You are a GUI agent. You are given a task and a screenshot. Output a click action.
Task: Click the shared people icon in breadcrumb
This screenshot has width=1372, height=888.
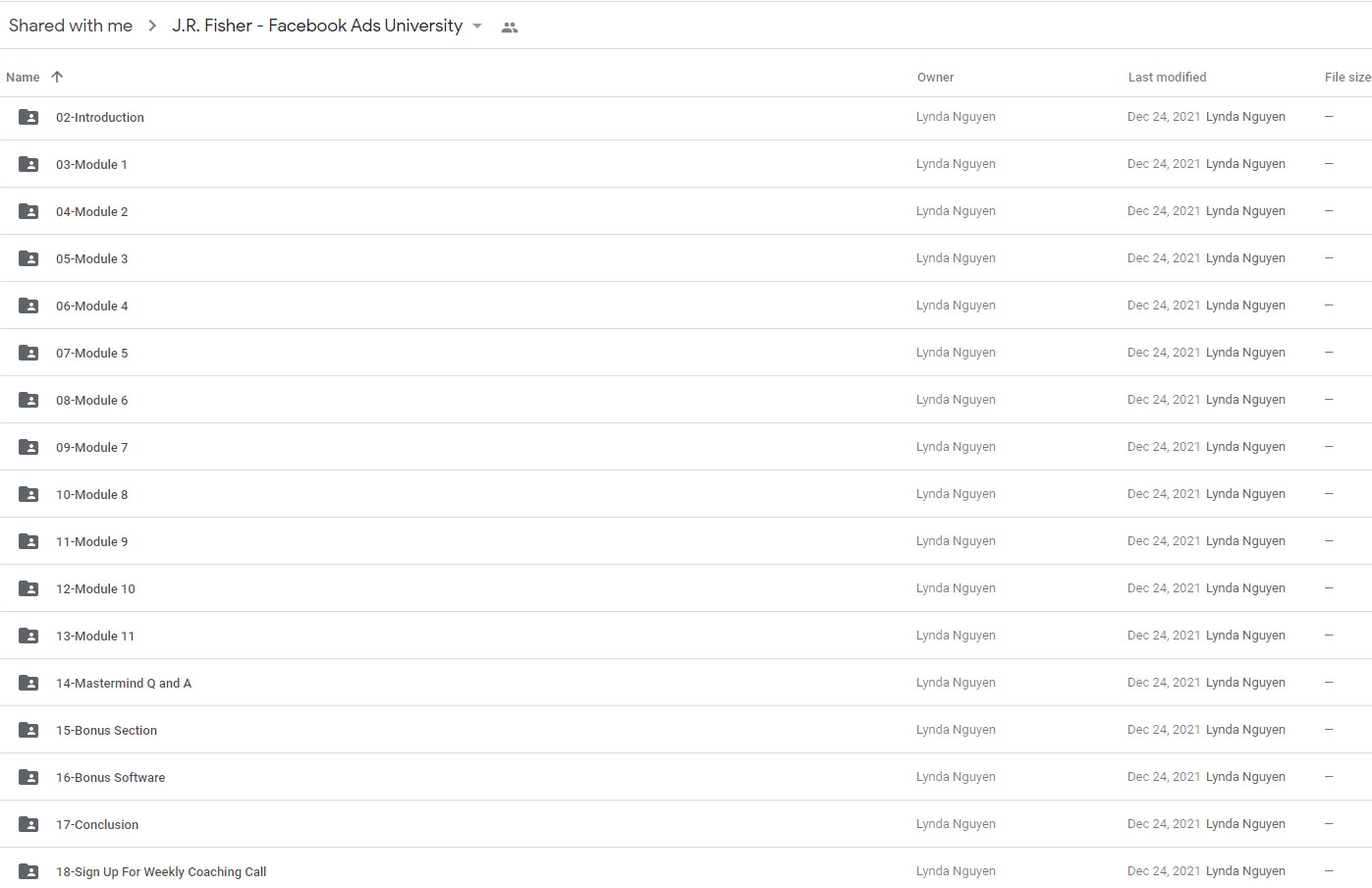coord(509,28)
